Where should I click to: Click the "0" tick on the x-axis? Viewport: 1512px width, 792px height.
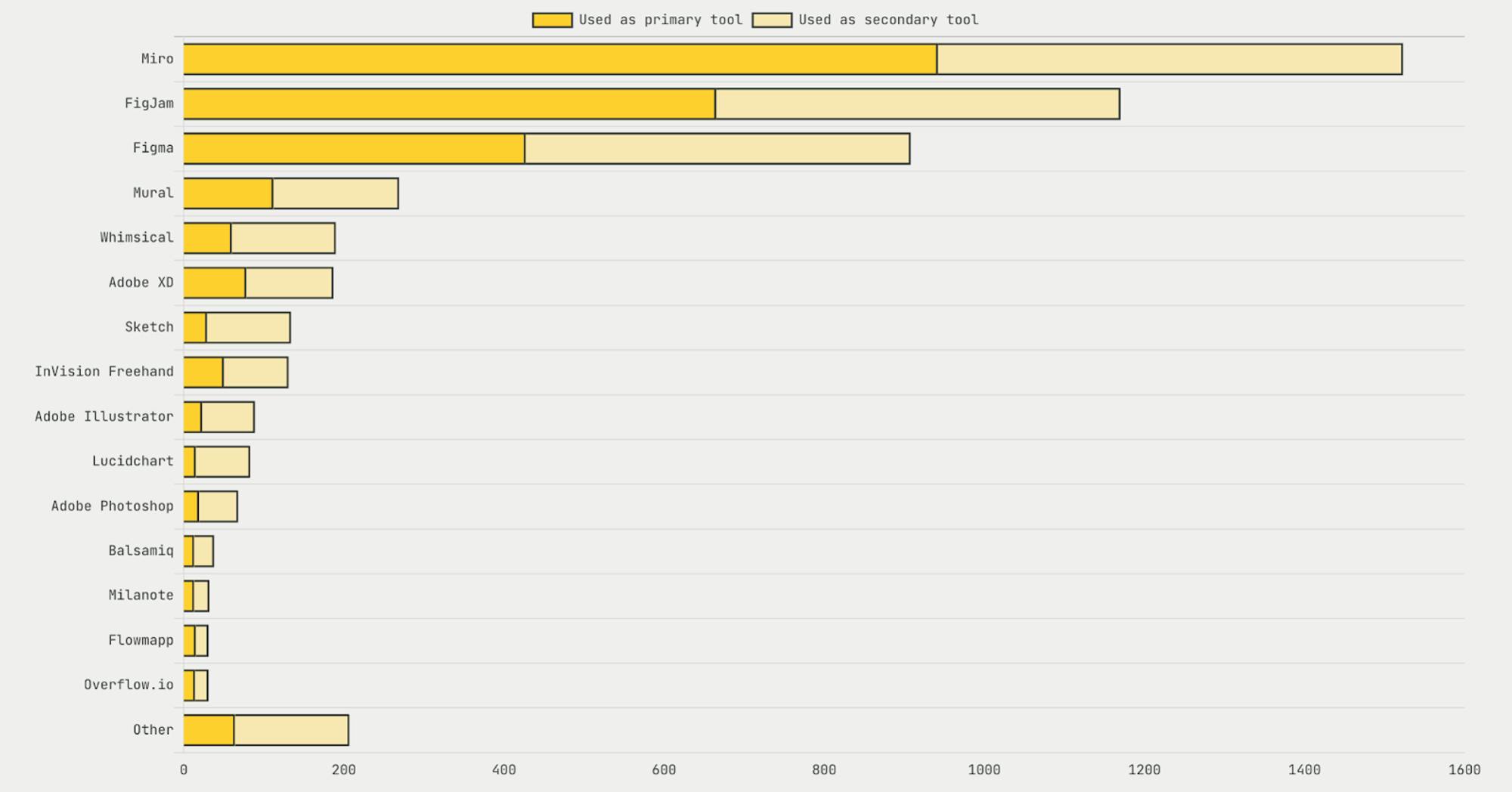pos(184,770)
